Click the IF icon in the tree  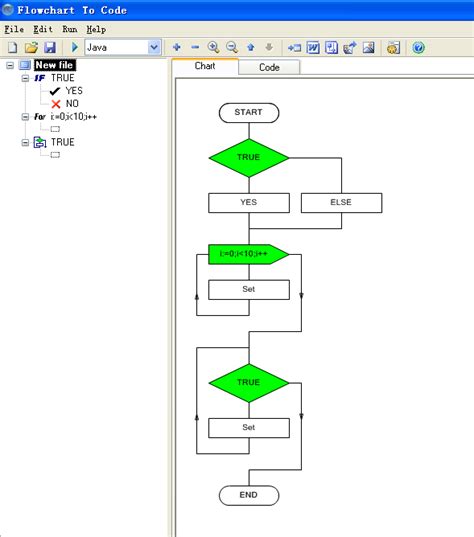[x=40, y=78]
